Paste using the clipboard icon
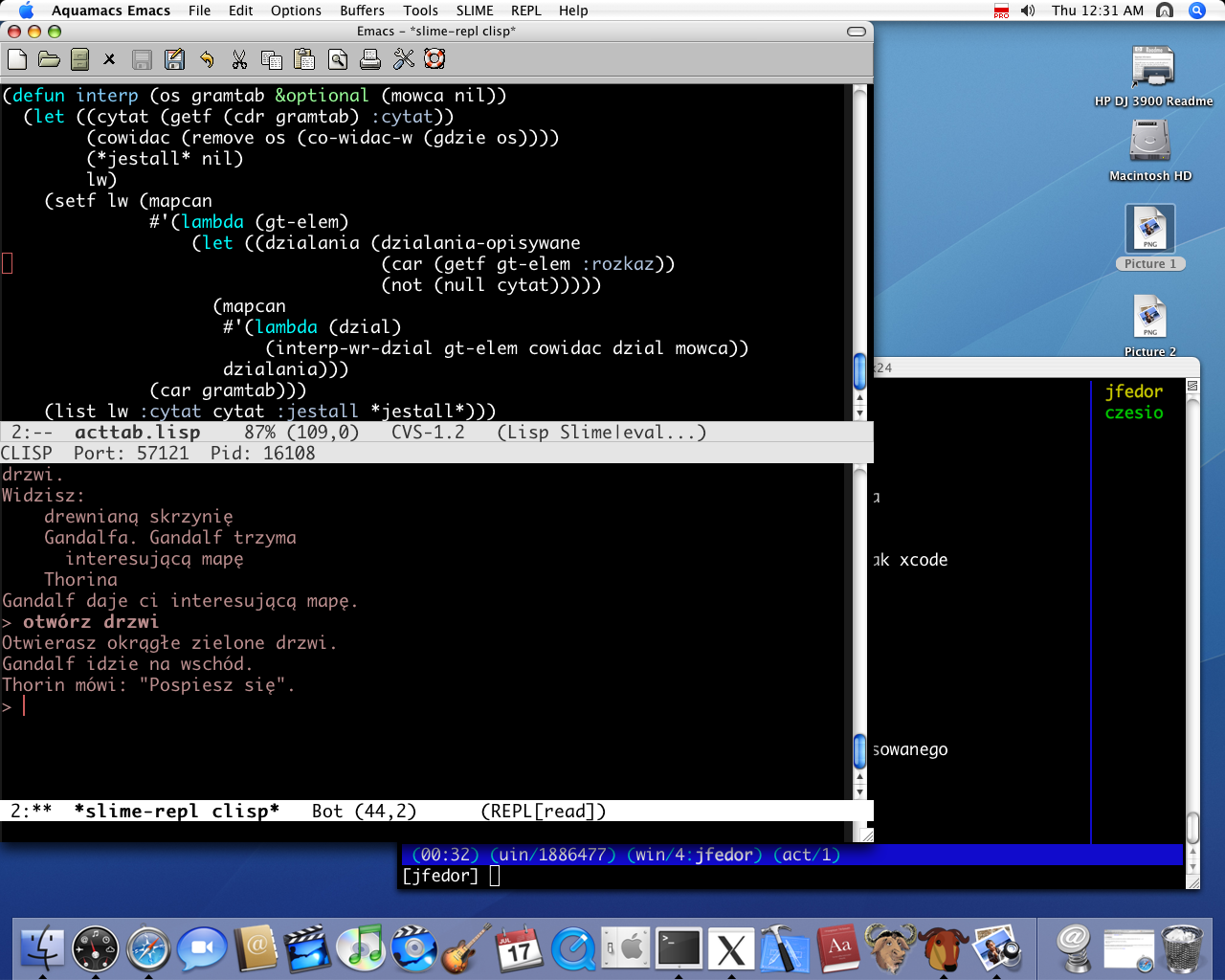This screenshot has height=980, width=1225. coord(304,59)
